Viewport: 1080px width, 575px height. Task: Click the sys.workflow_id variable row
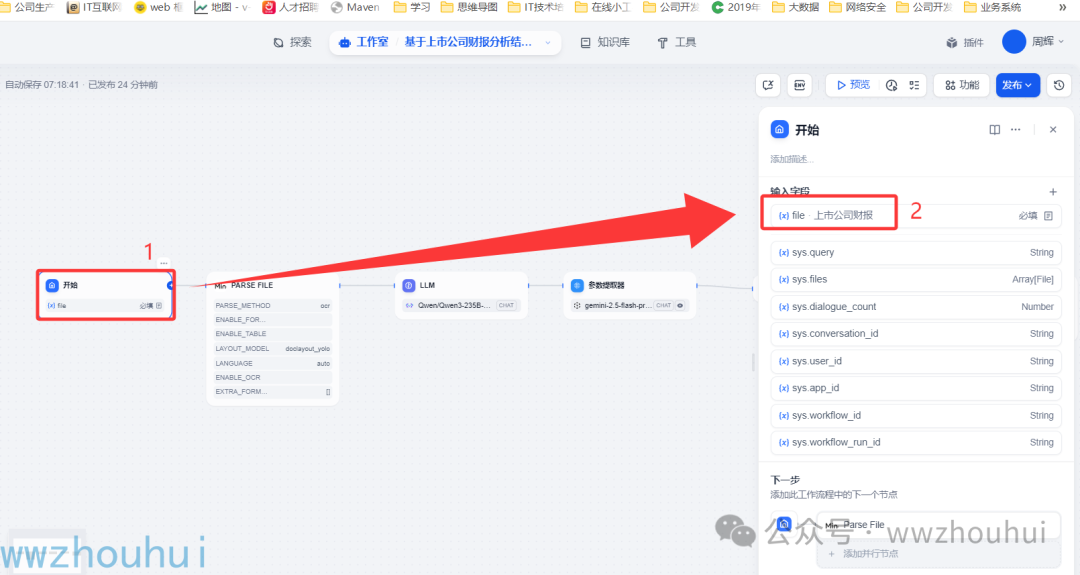915,415
